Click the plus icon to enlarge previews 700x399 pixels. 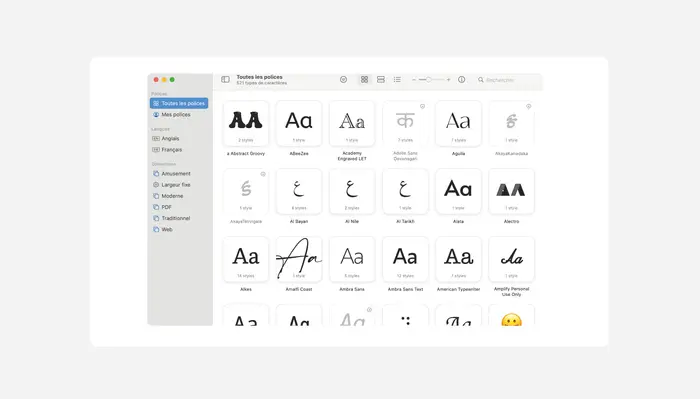[449, 79]
